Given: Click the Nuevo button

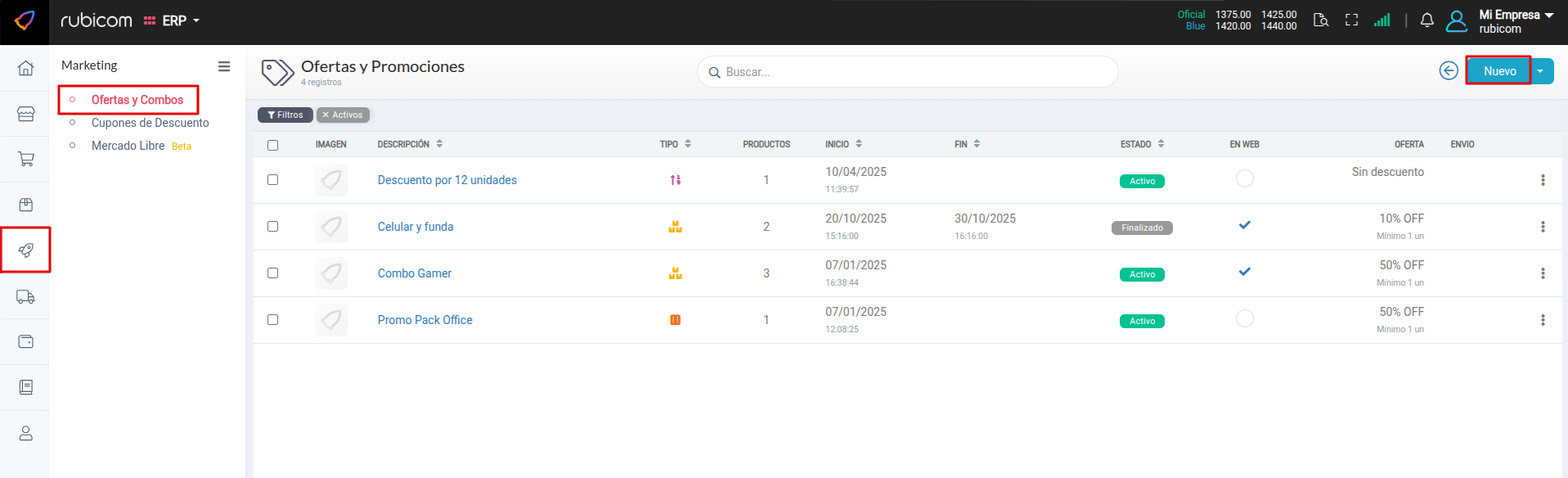Looking at the screenshot, I should 1498,71.
